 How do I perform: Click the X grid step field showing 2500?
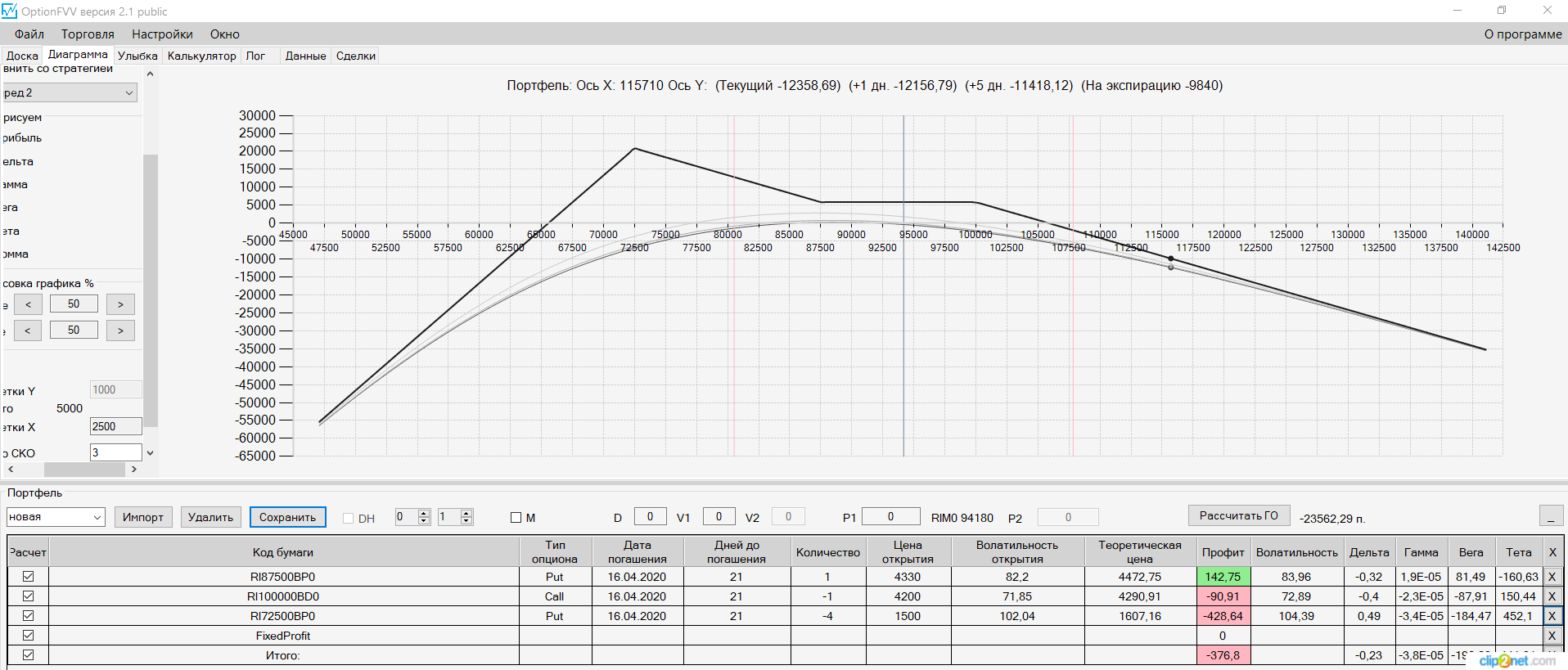click(x=115, y=426)
